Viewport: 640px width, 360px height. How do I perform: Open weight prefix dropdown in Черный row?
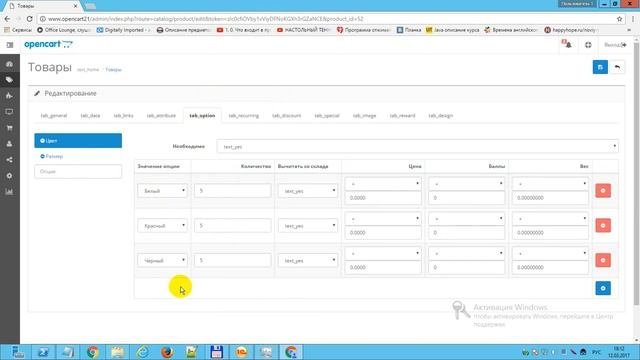[x=550, y=253]
